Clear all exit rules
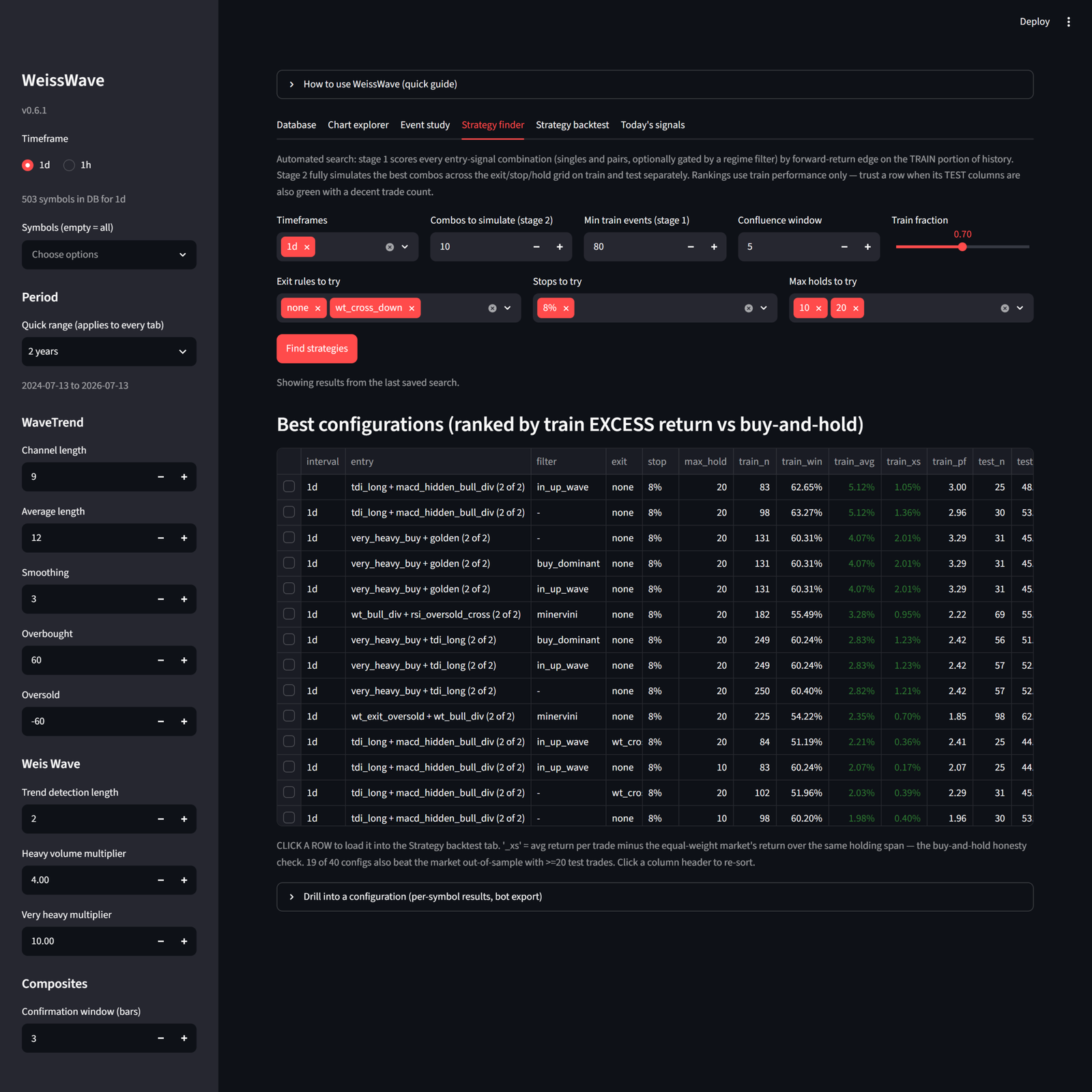 pyautogui.click(x=492, y=308)
